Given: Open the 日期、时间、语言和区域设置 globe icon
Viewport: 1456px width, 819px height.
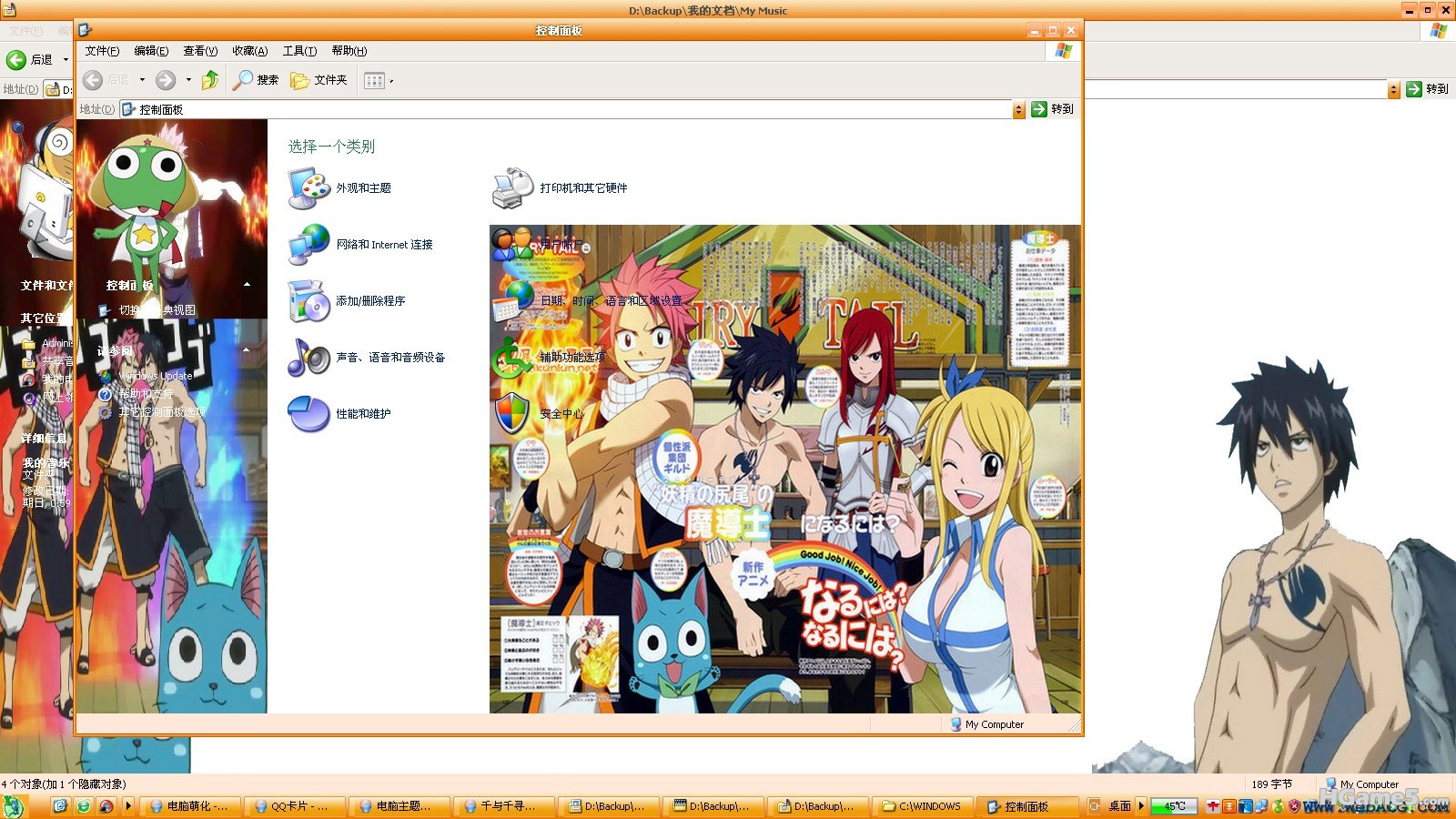Looking at the screenshot, I should tap(513, 301).
